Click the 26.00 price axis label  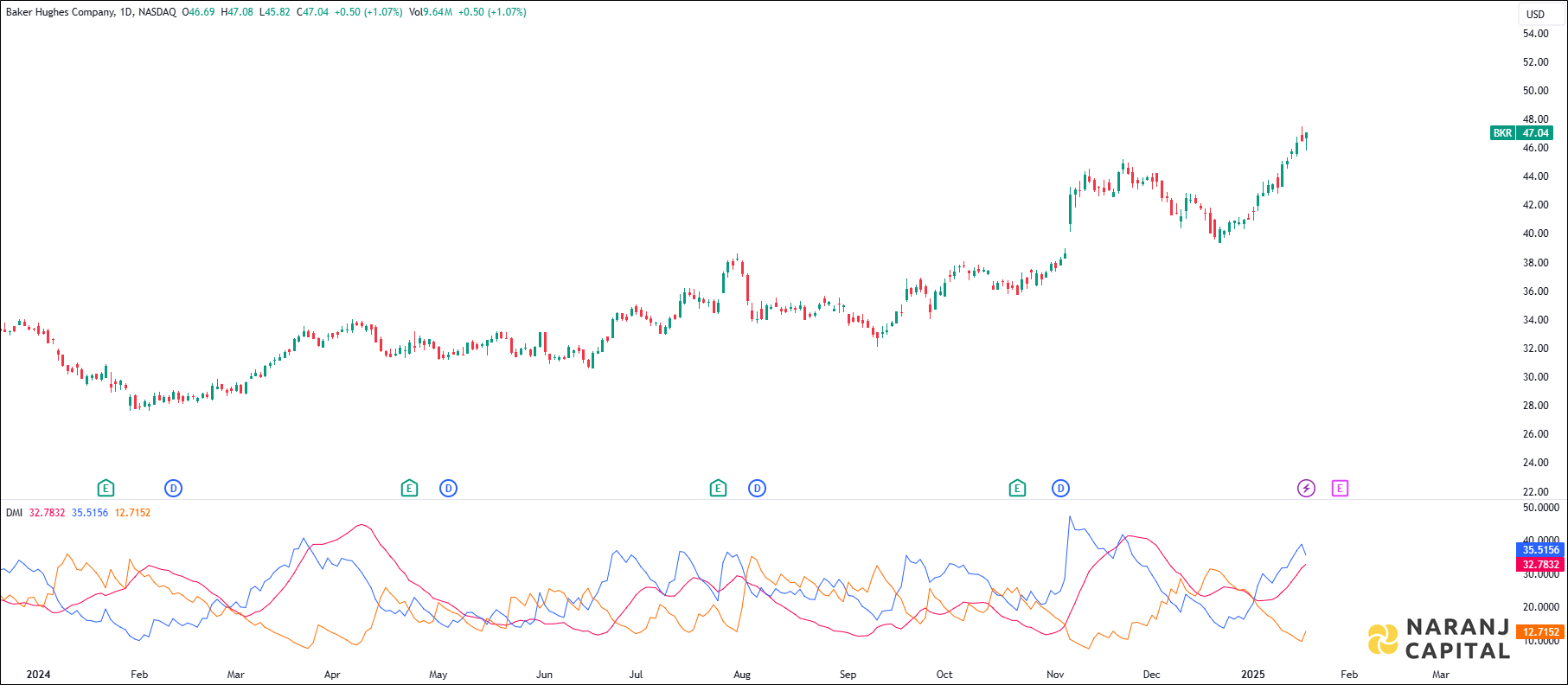click(x=1536, y=434)
